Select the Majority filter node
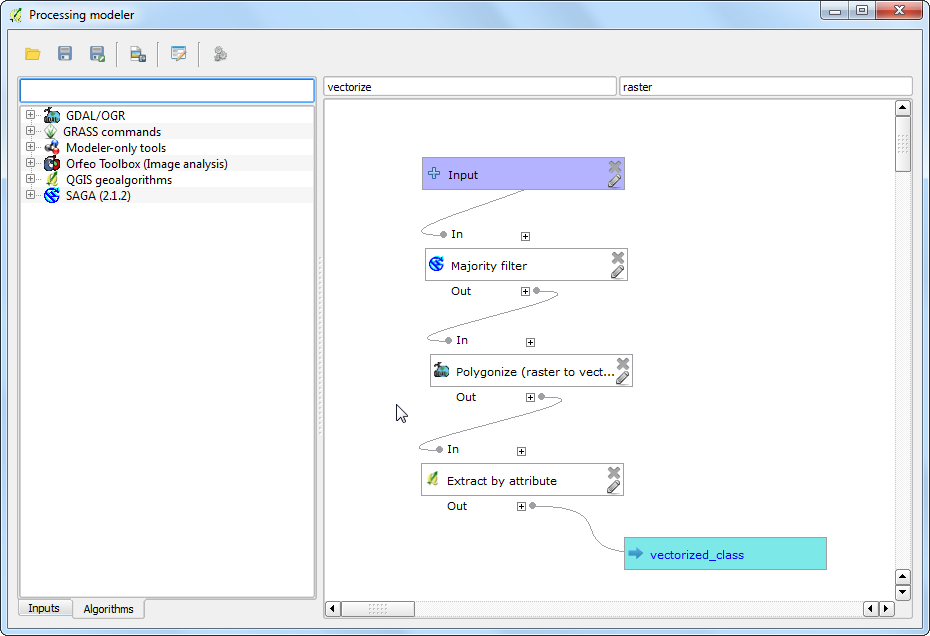Image resolution: width=930 pixels, height=636 pixels. click(x=526, y=265)
